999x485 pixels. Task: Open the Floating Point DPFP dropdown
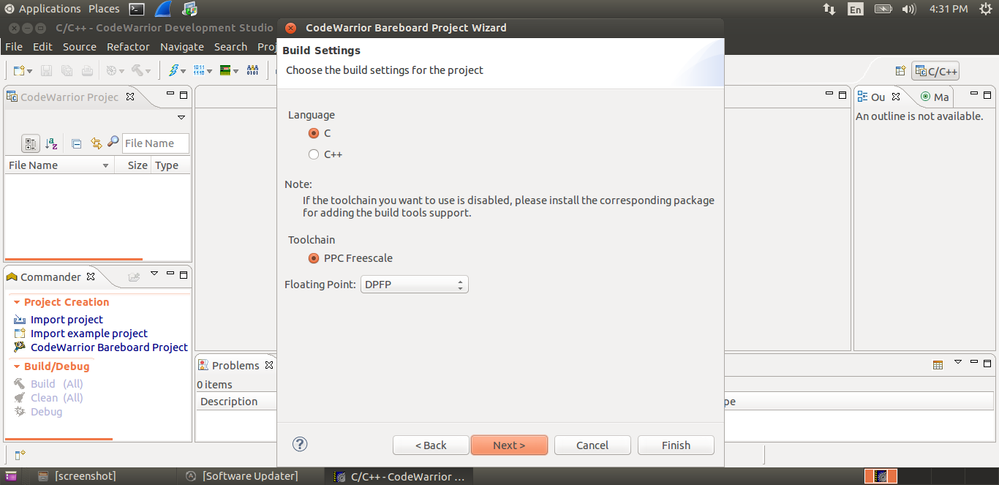pyautogui.click(x=415, y=285)
